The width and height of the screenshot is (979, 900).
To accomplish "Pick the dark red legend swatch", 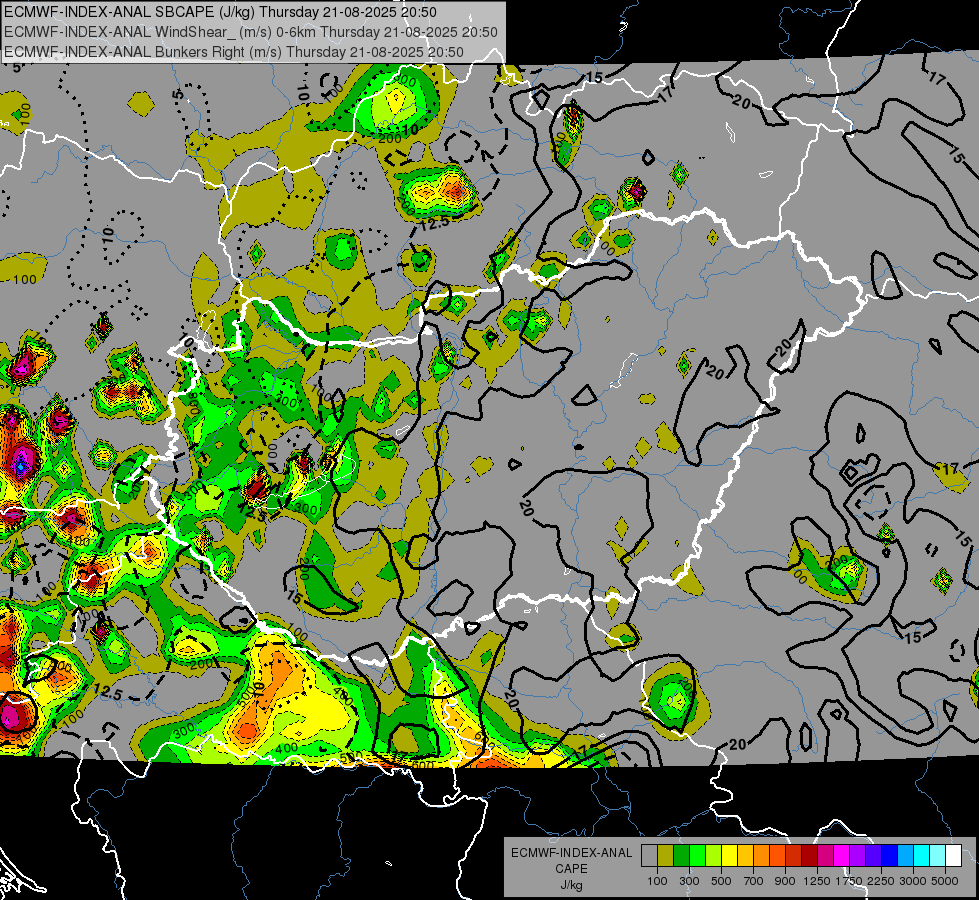I will tap(809, 856).
